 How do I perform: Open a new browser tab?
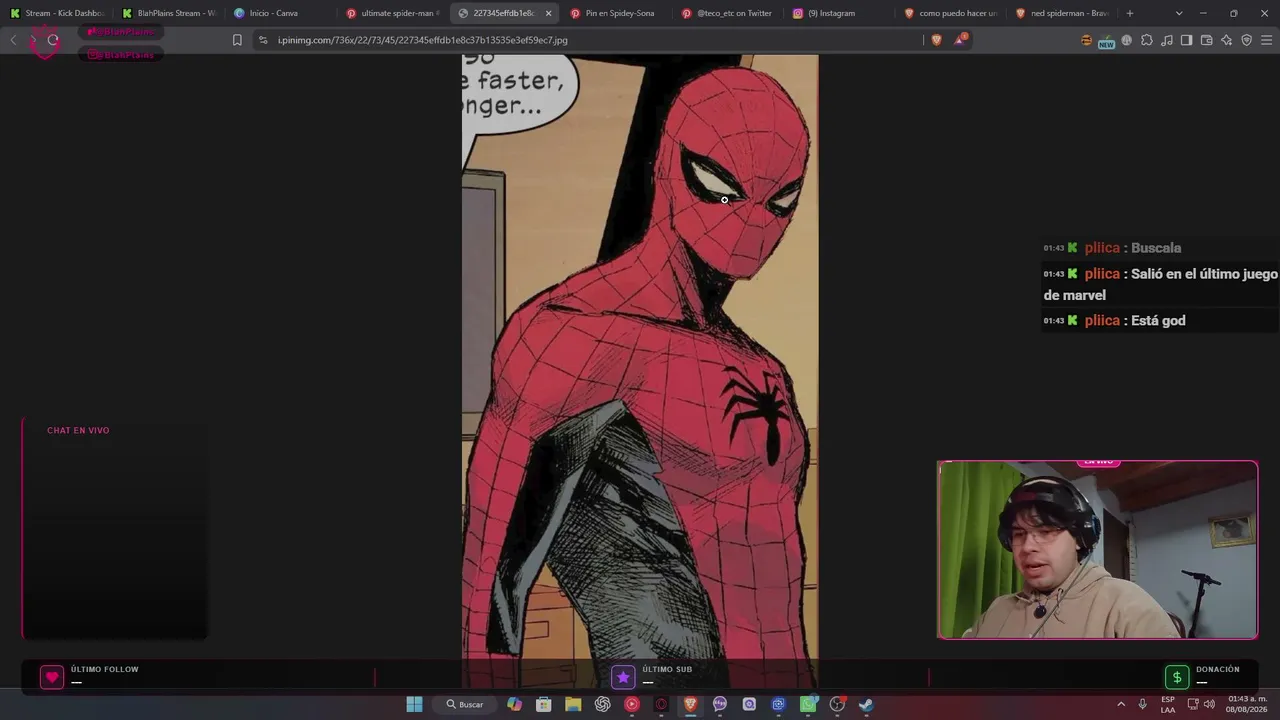[1130, 13]
